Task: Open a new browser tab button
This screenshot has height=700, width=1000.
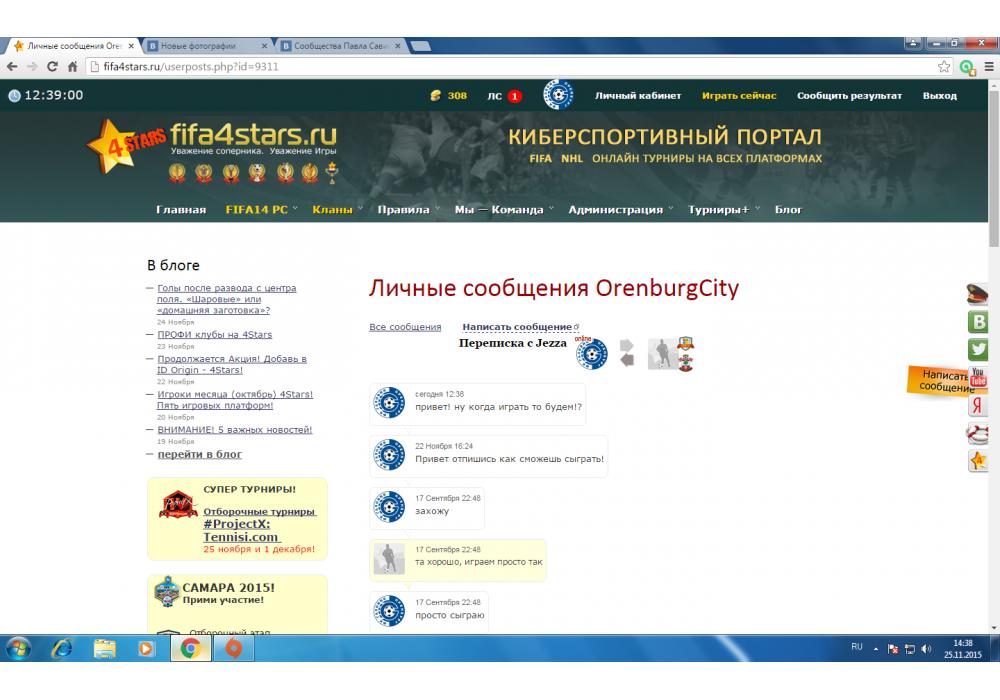Action: coord(420,46)
